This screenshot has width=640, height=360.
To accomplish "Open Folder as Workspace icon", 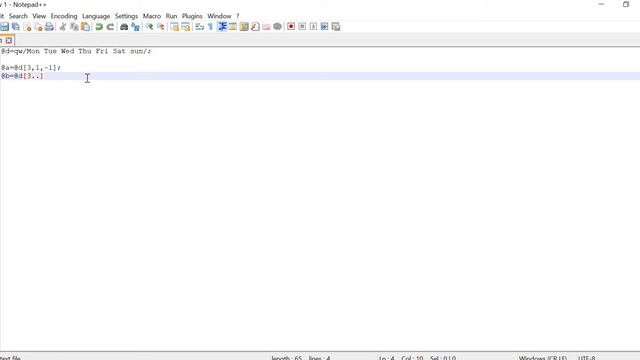I will 267,27.
